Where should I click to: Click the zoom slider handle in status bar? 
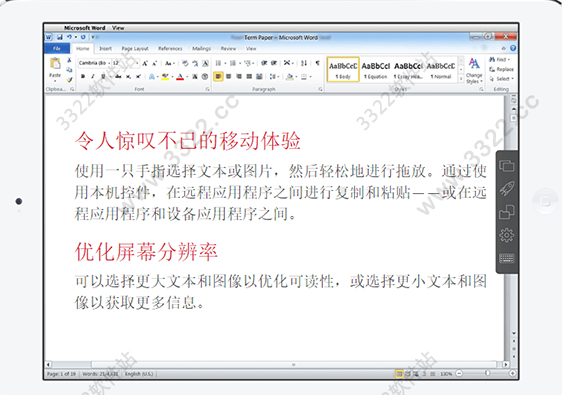point(487,373)
